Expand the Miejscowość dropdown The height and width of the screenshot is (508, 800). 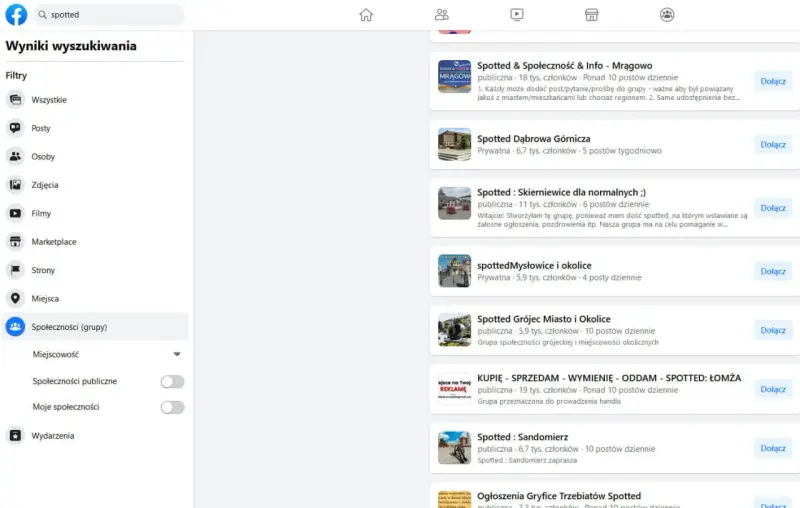click(x=177, y=354)
